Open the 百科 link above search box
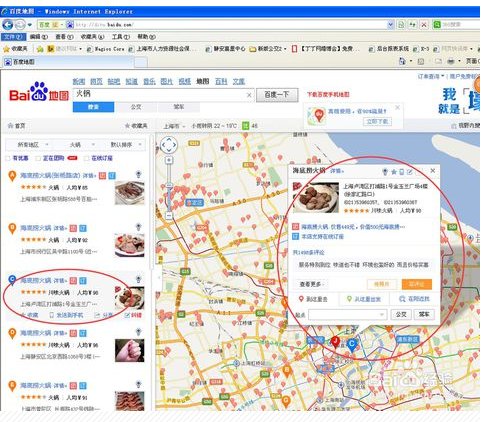The height and width of the screenshot is (422, 486). click(x=221, y=81)
